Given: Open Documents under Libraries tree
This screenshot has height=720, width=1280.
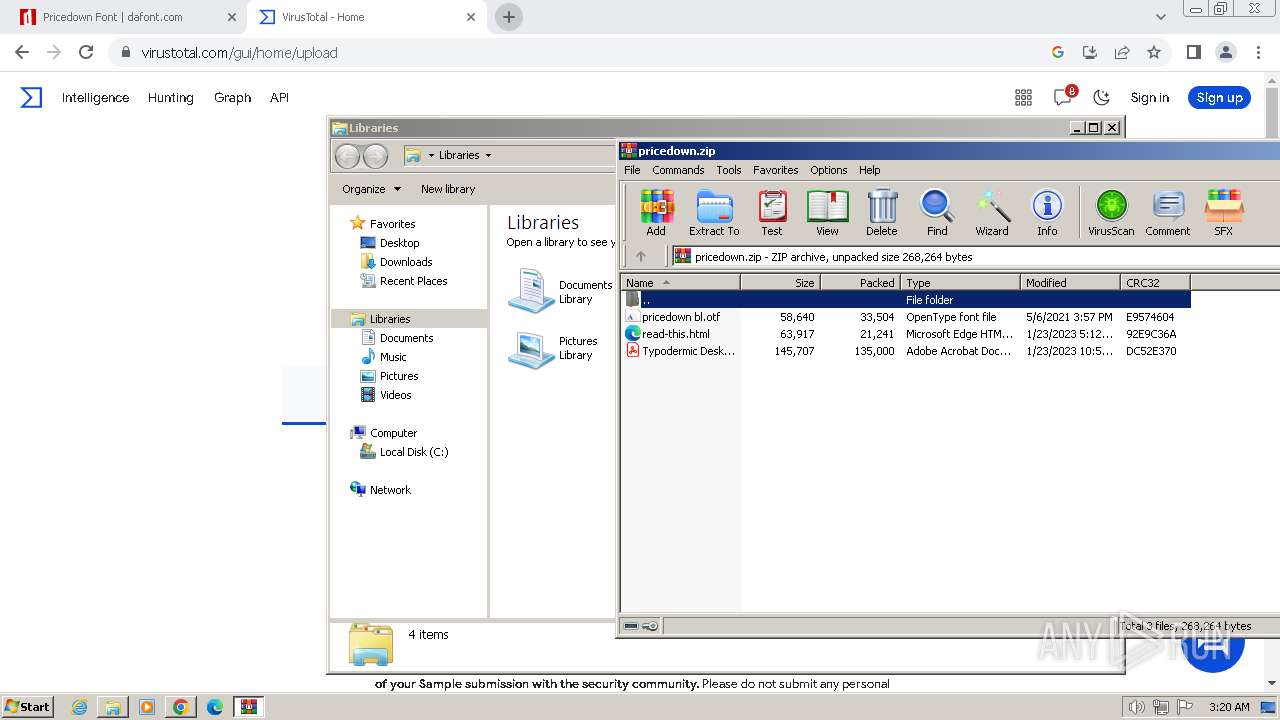Looking at the screenshot, I should pyautogui.click(x=406, y=338).
